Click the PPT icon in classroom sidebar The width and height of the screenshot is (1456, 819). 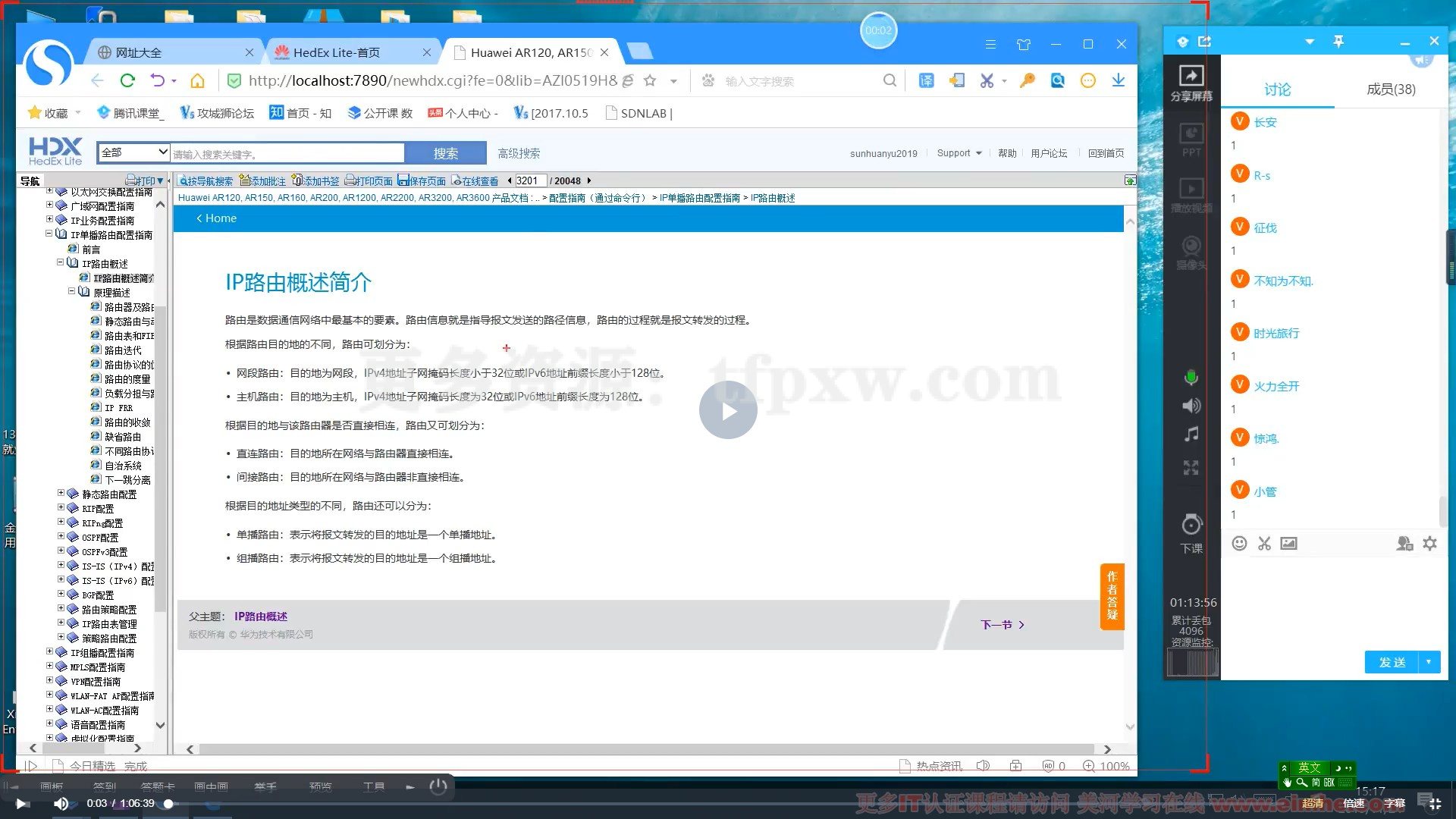coord(1191,139)
